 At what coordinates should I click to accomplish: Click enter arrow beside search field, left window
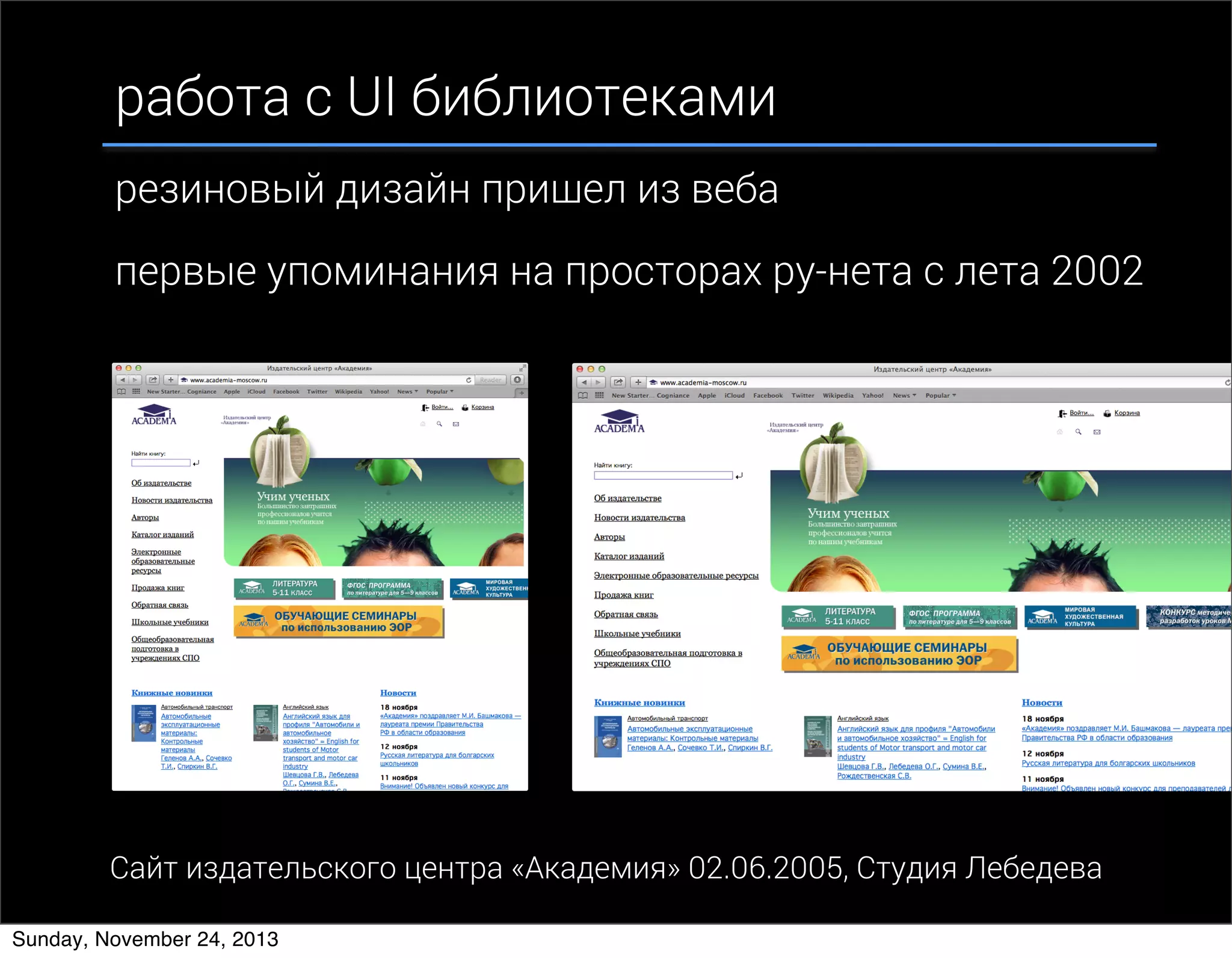(x=196, y=463)
